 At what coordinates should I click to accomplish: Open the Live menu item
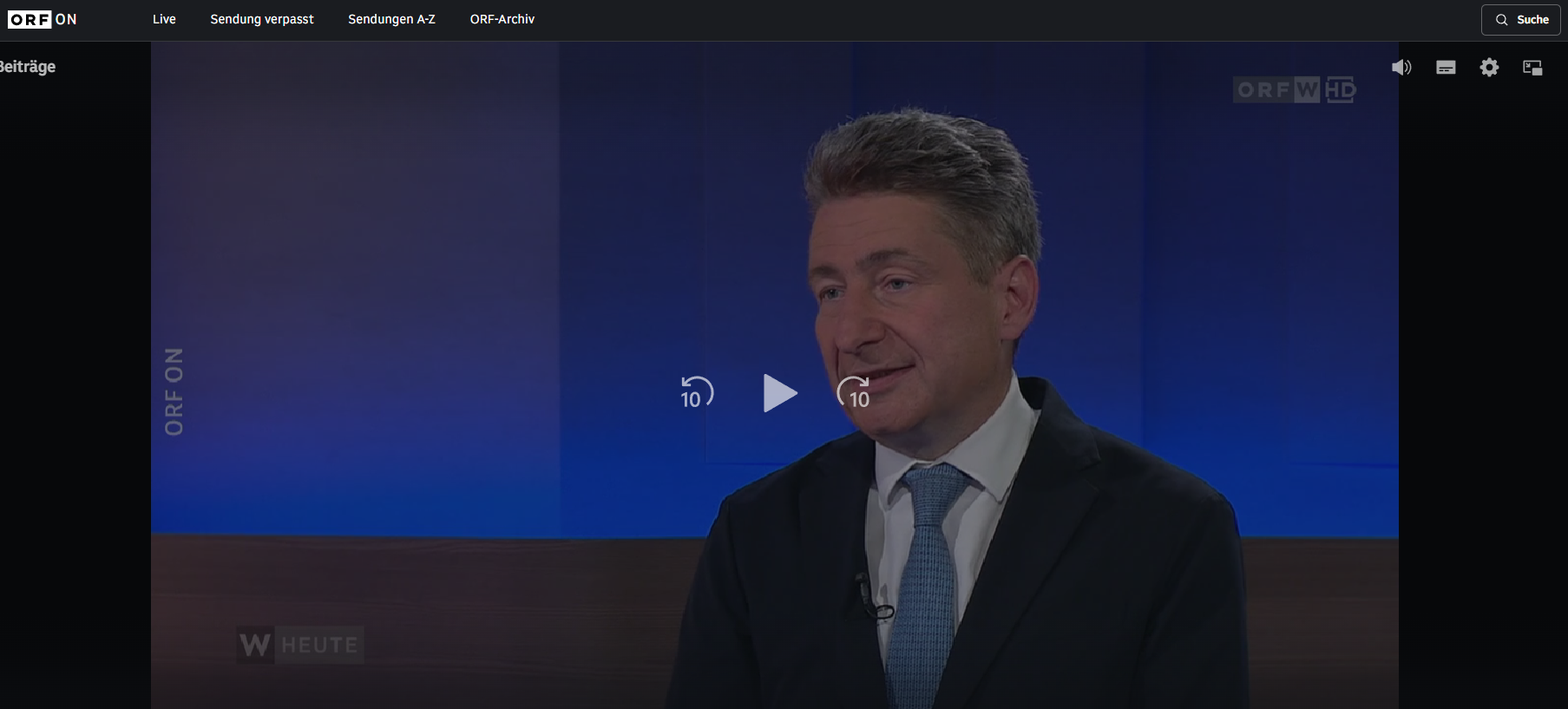[x=164, y=19]
